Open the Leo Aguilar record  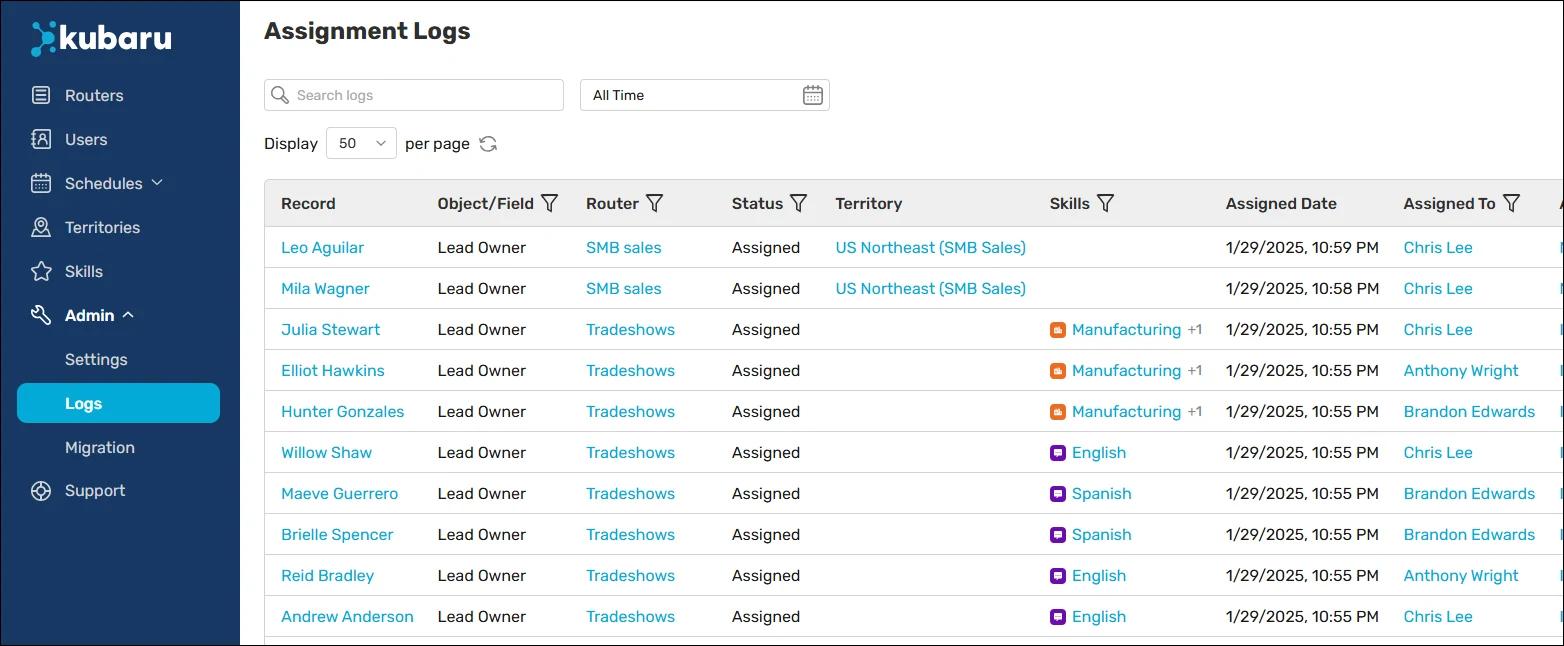pyautogui.click(x=322, y=248)
